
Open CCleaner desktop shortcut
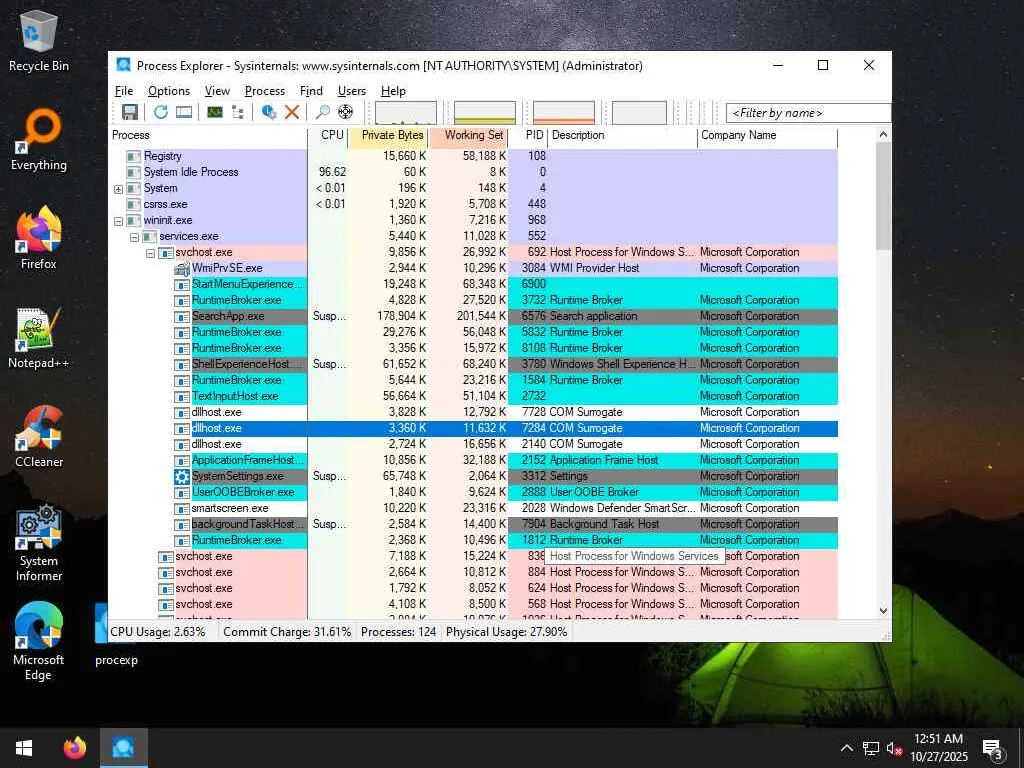39,437
